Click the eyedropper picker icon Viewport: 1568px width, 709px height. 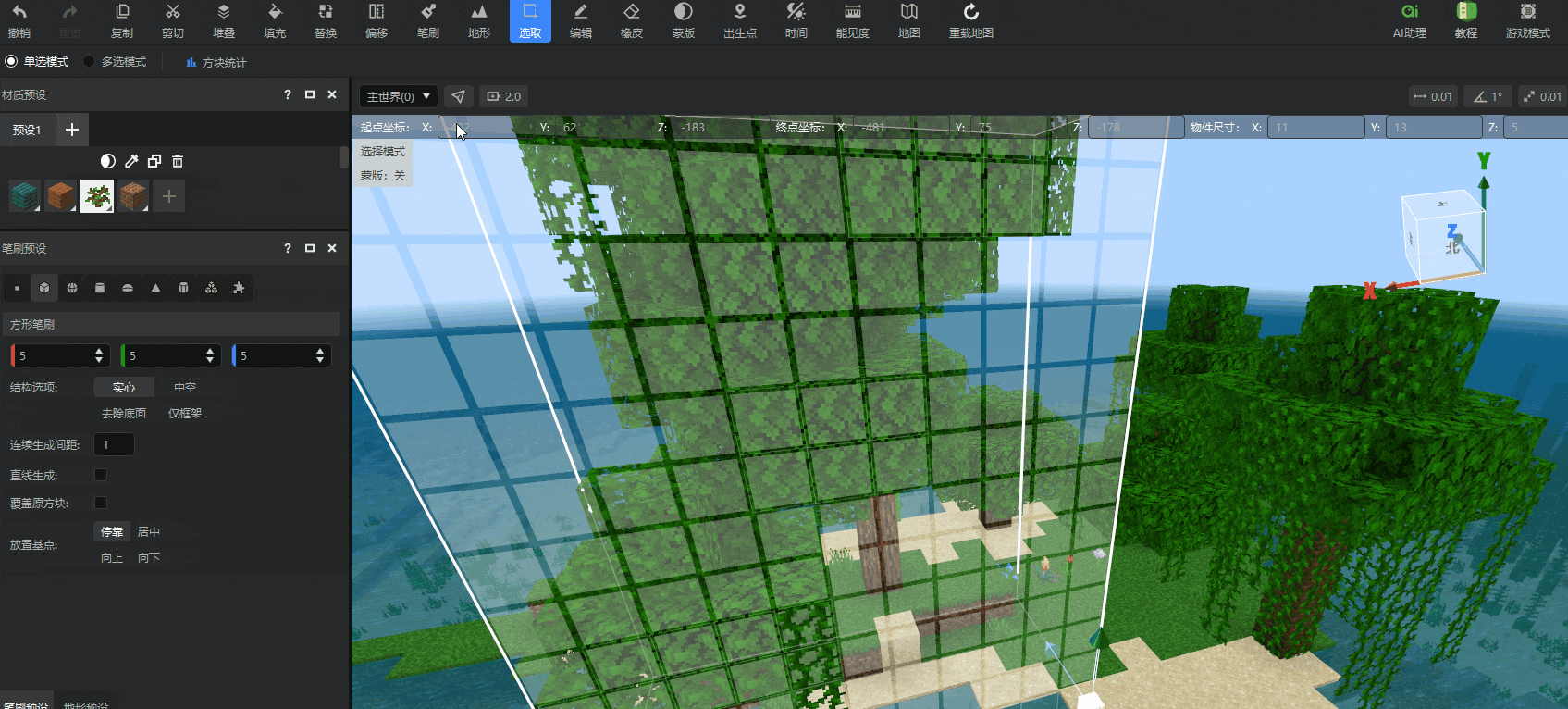tap(131, 161)
